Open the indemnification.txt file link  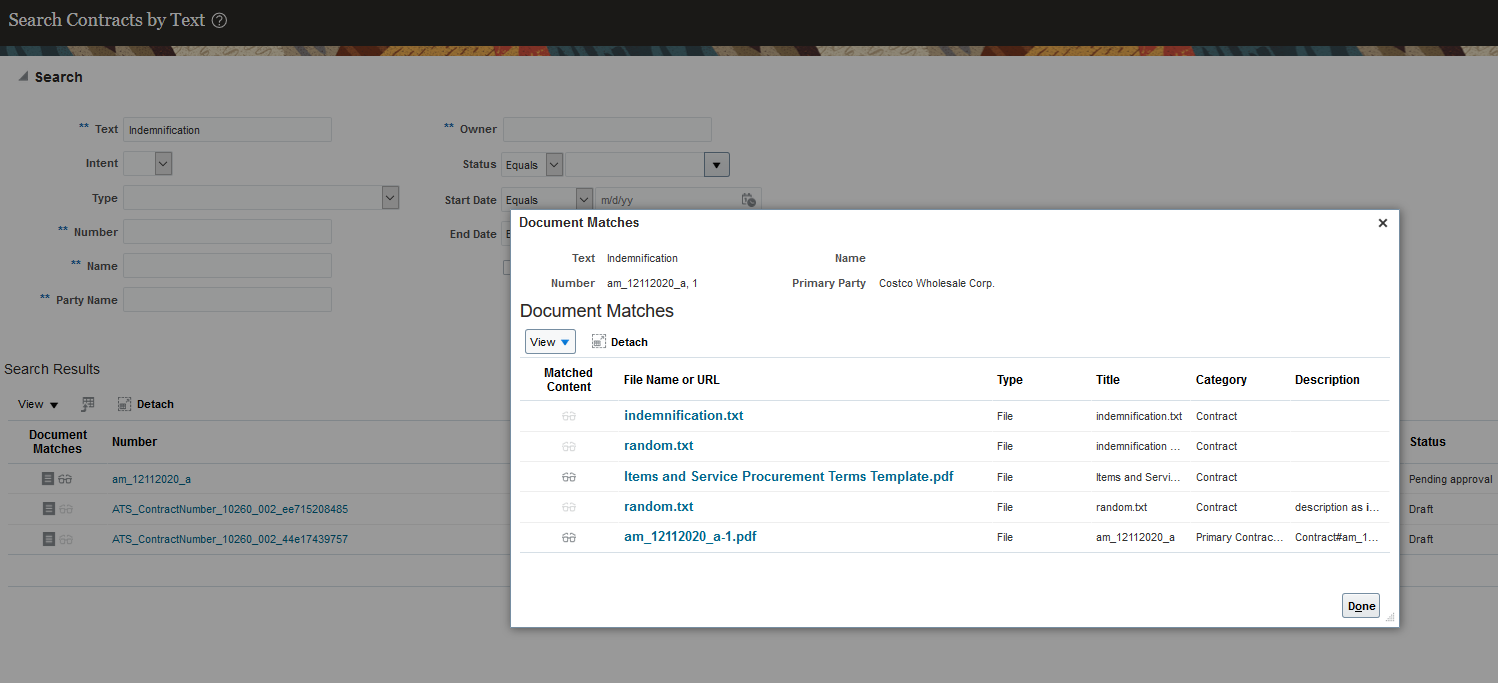683,416
